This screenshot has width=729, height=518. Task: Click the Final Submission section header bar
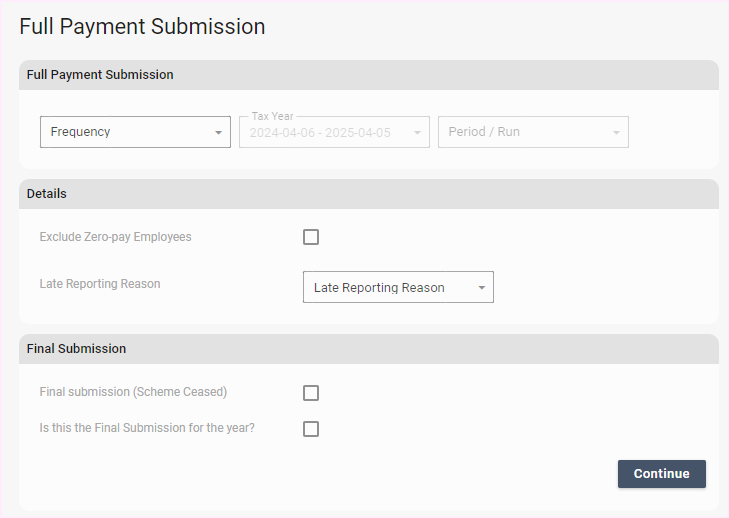[x=368, y=349]
